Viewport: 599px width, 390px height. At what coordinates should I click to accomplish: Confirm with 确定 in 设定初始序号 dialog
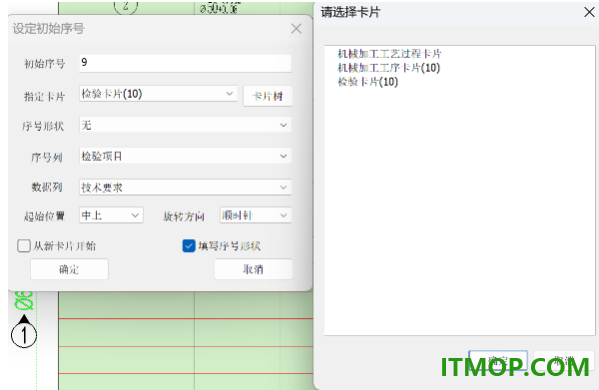(69, 269)
